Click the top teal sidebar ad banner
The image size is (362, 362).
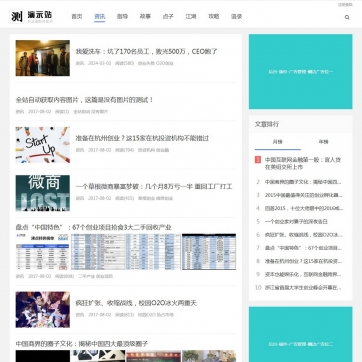(x=300, y=71)
